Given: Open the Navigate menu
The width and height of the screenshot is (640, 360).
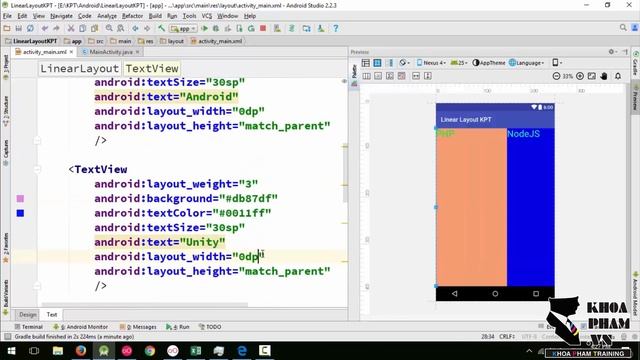Looking at the screenshot, I should click(x=61, y=16).
